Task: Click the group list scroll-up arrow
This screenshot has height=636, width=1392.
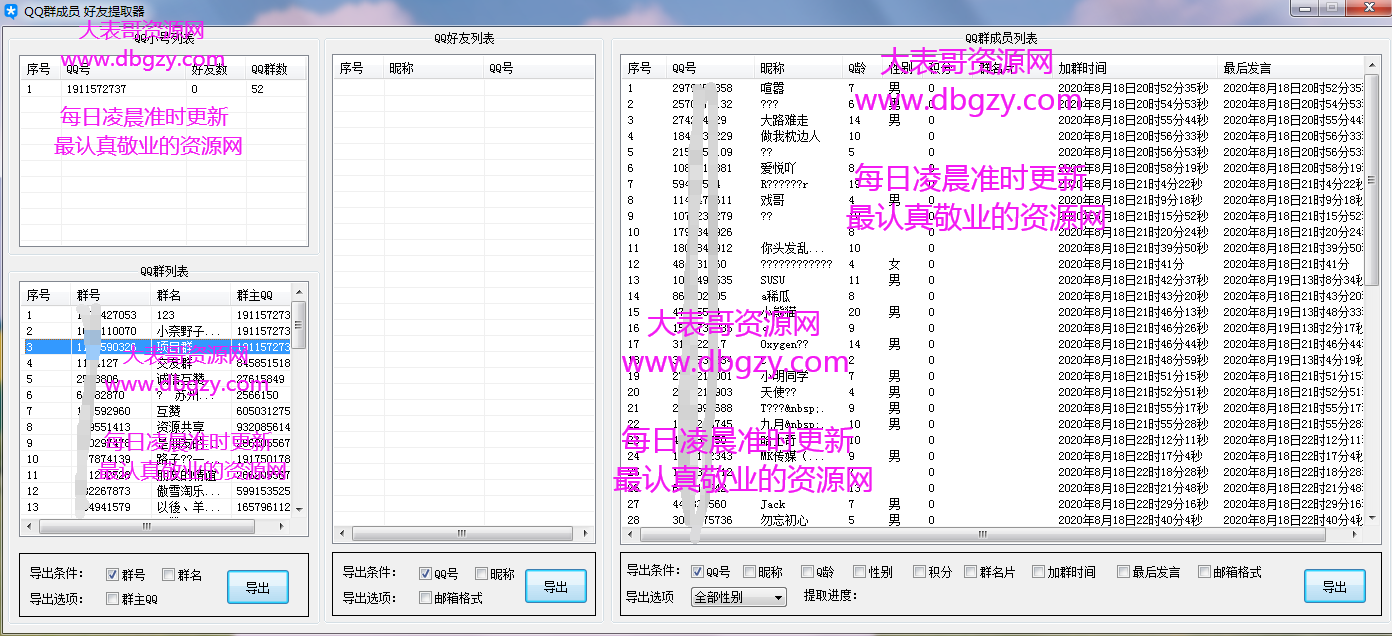Action: point(299,293)
